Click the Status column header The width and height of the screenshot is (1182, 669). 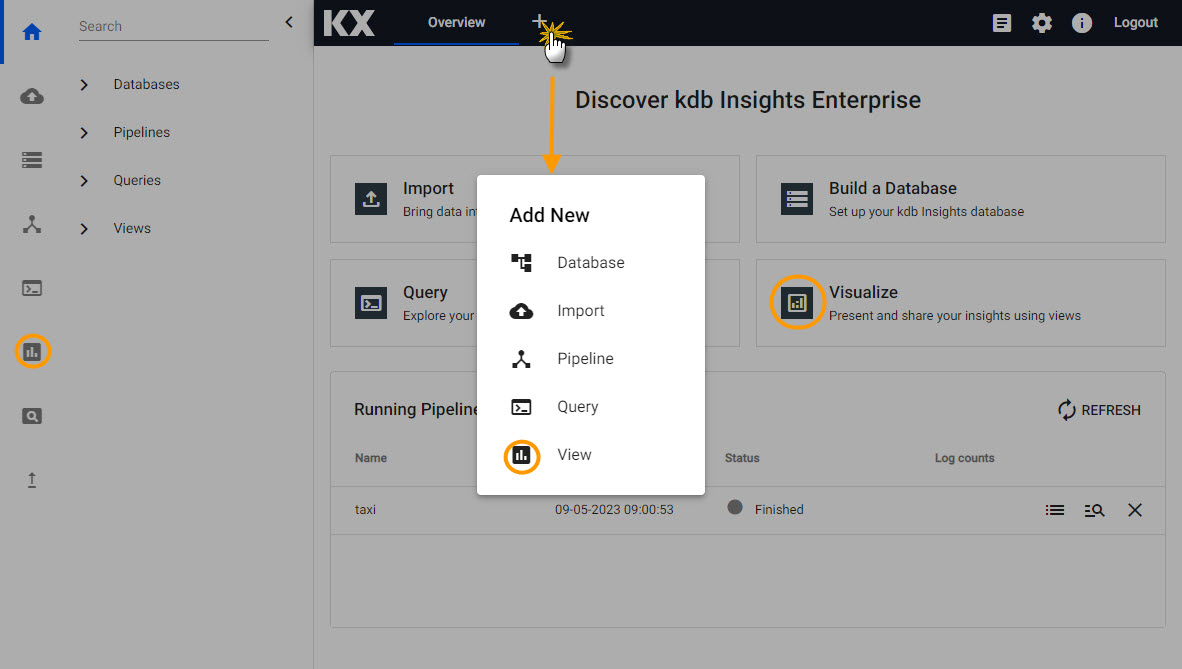click(x=742, y=458)
